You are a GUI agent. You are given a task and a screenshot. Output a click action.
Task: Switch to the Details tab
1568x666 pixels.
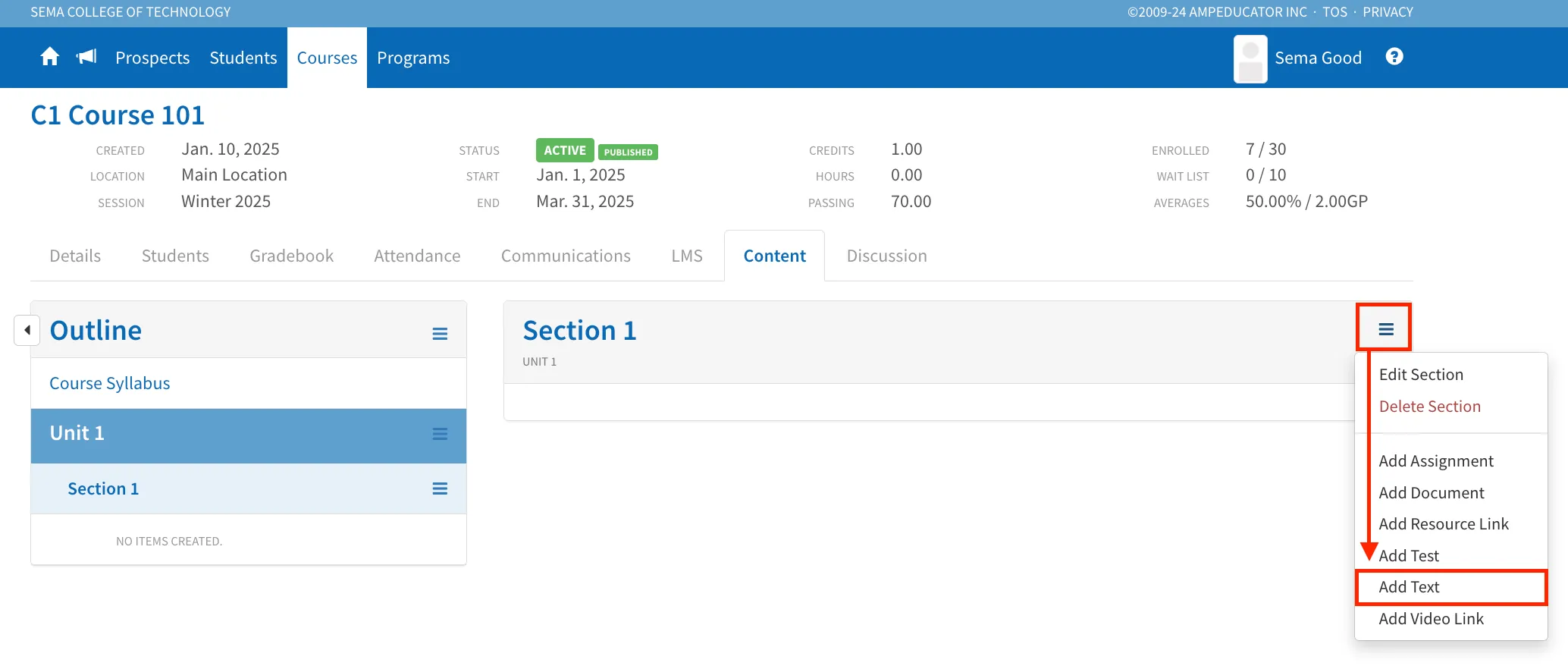coord(75,256)
